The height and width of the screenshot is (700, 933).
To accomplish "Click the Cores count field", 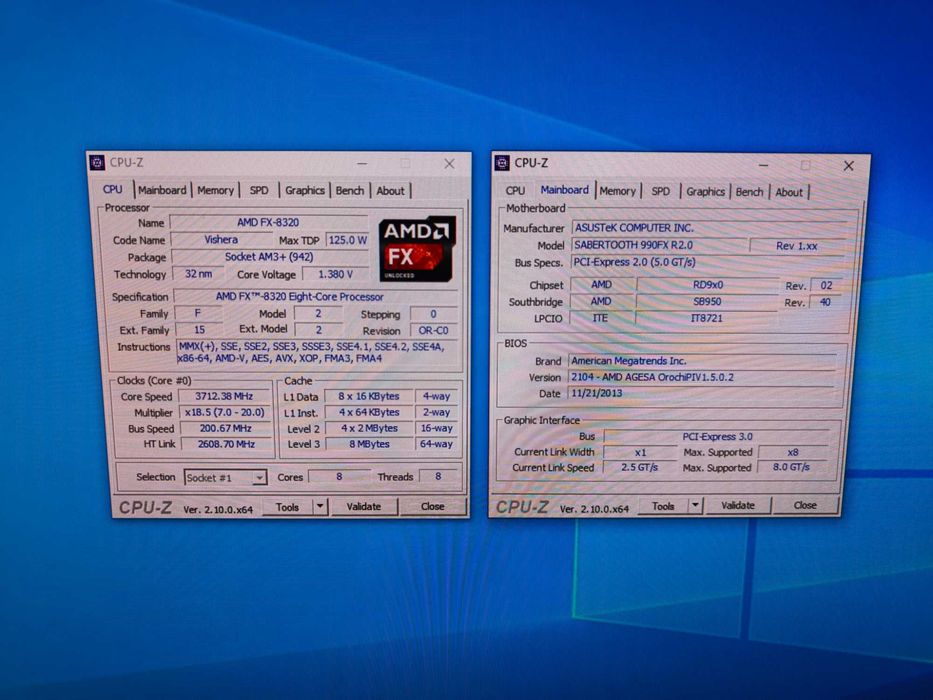I will [x=339, y=477].
